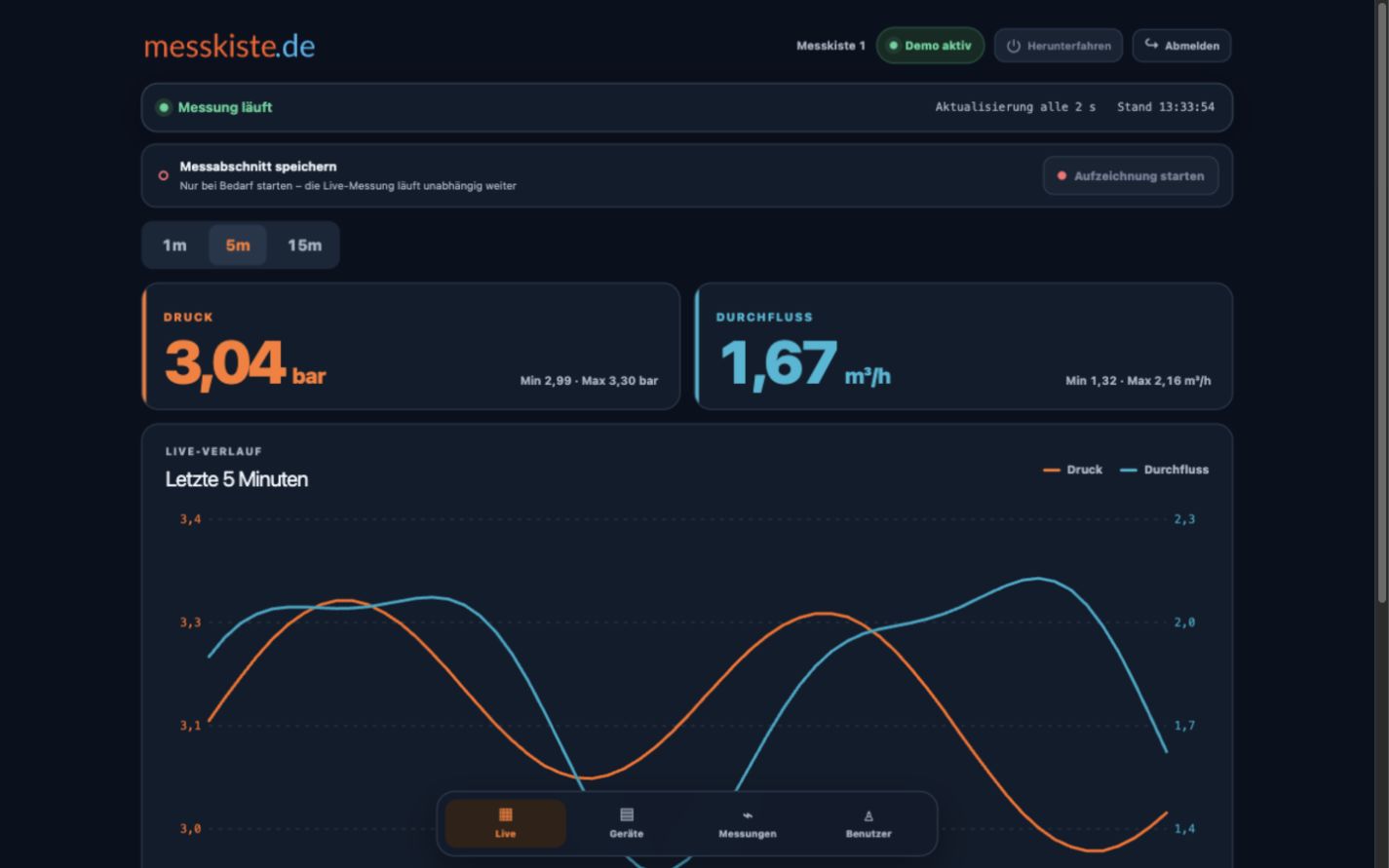The image size is (1389, 868).
Task: Click the Demo aktiv status badge
Action: point(930,46)
